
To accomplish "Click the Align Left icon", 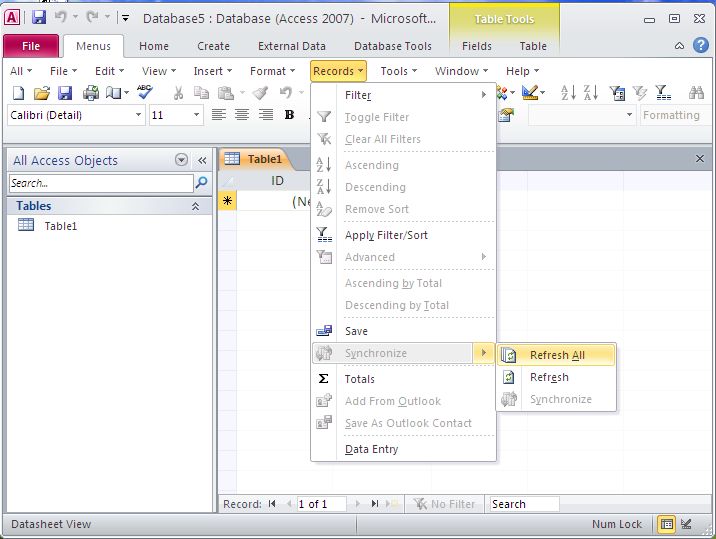I will coord(219,115).
